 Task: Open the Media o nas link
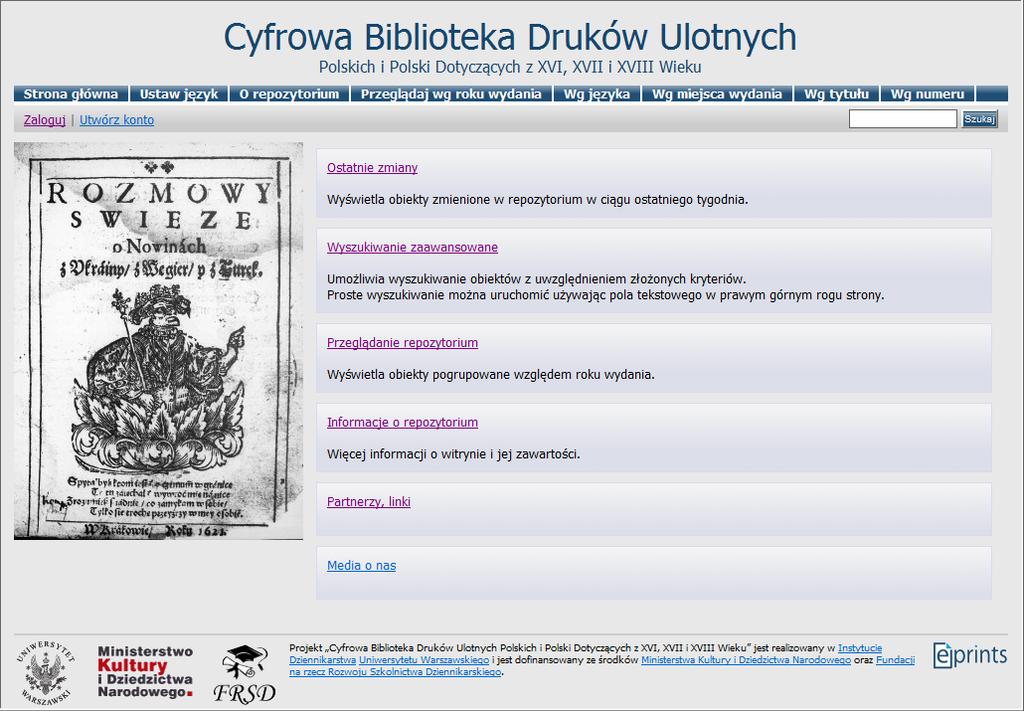(x=361, y=566)
